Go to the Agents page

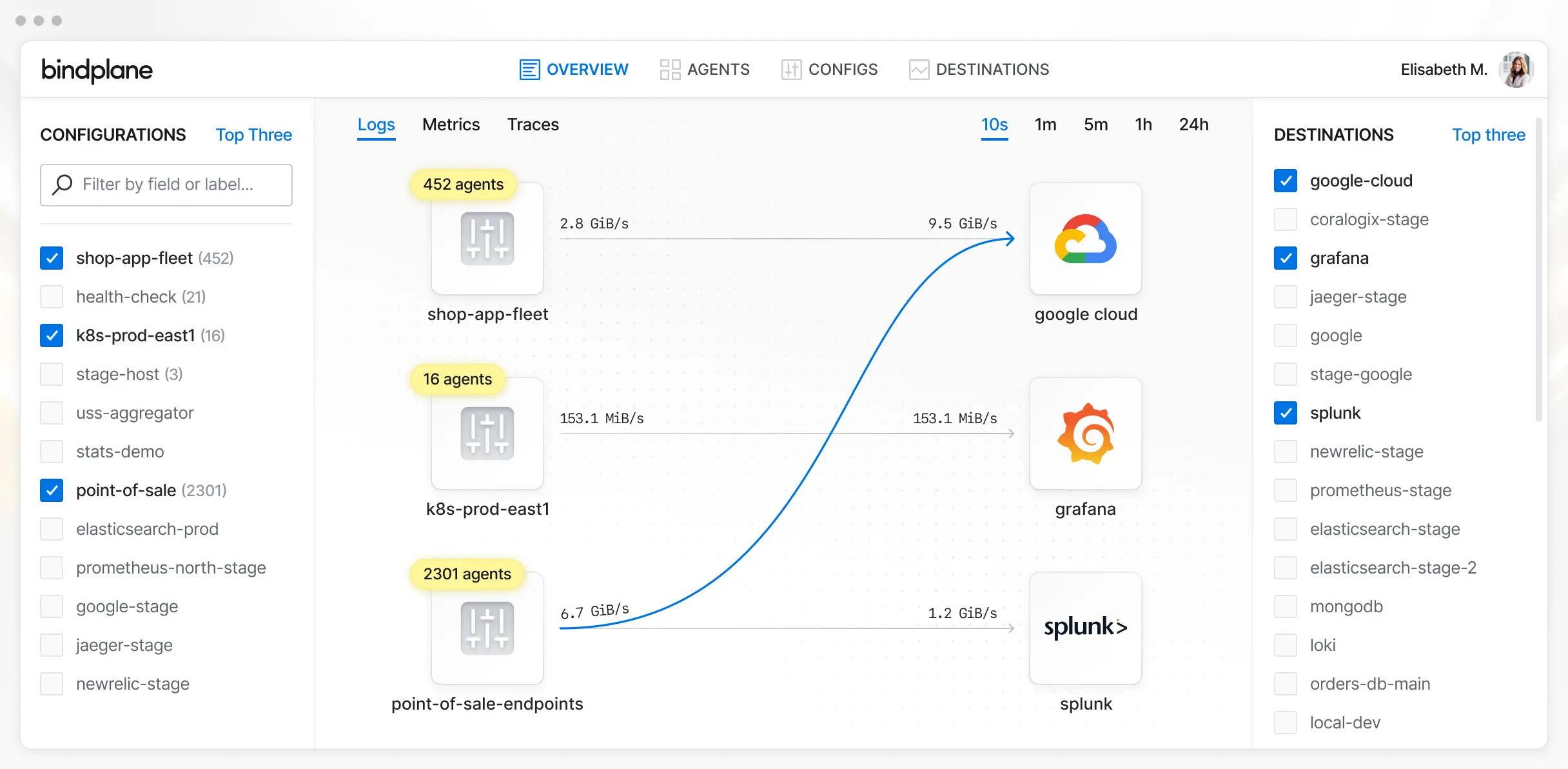(705, 70)
